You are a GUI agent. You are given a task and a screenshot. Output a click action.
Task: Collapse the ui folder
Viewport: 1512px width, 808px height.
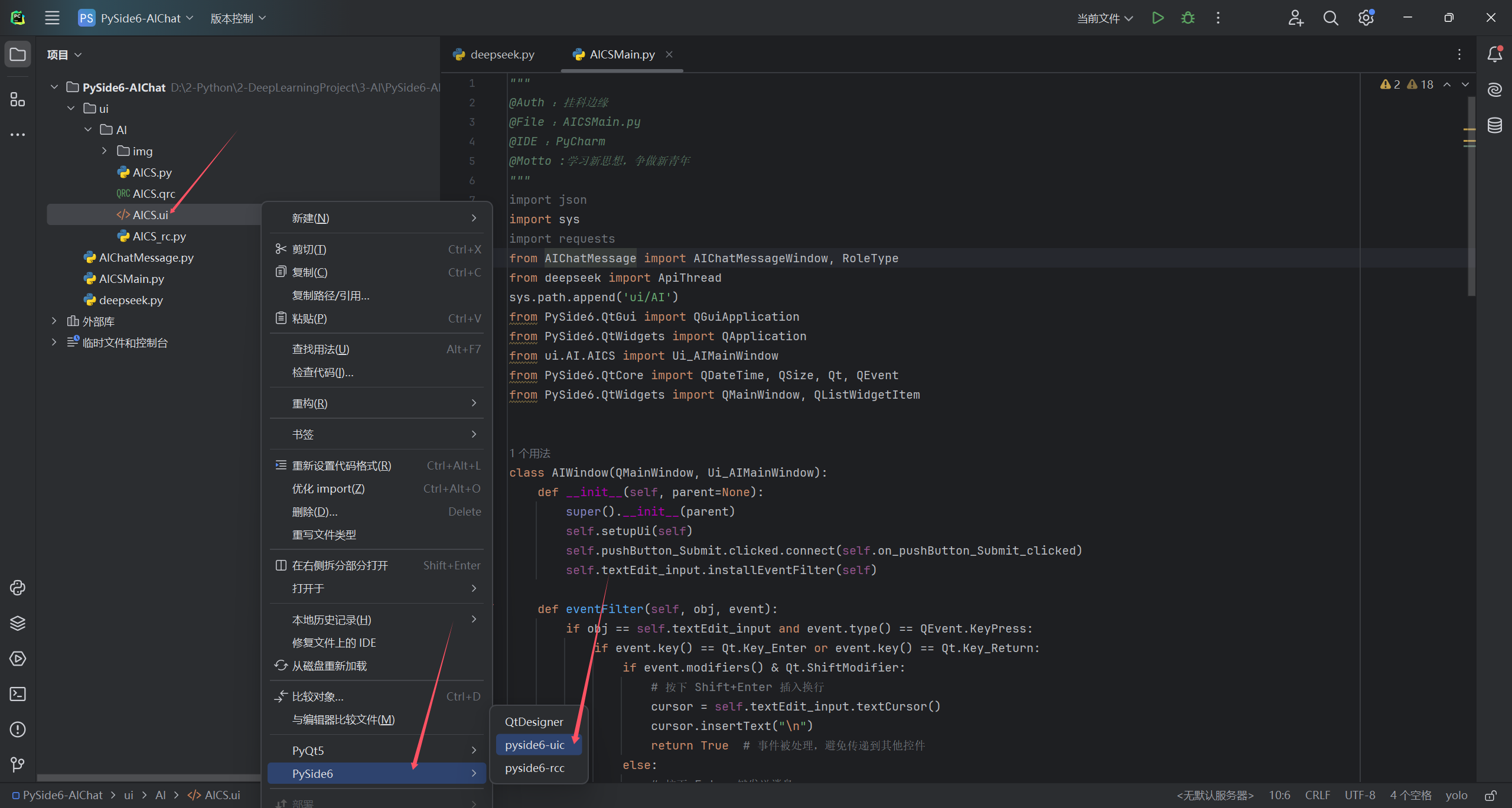71,108
